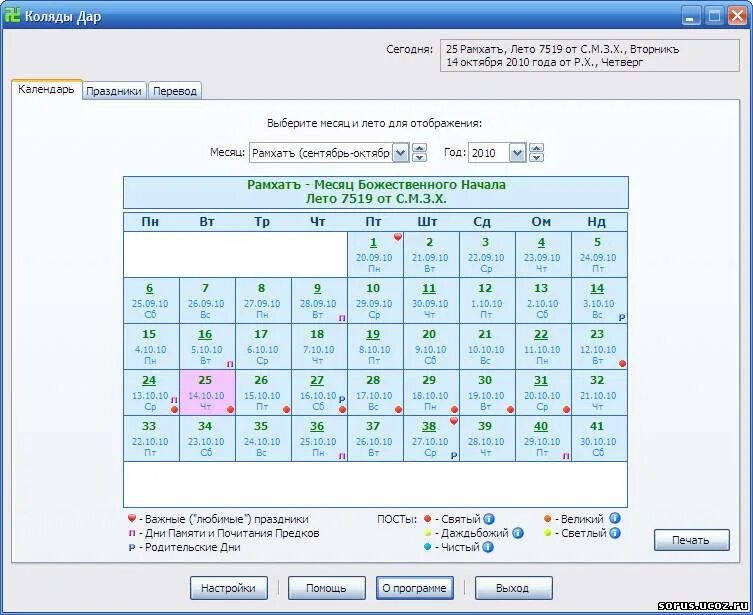This screenshot has height=615, width=753.
Task: Click the heart icon on day 1
Action: click(398, 237)
